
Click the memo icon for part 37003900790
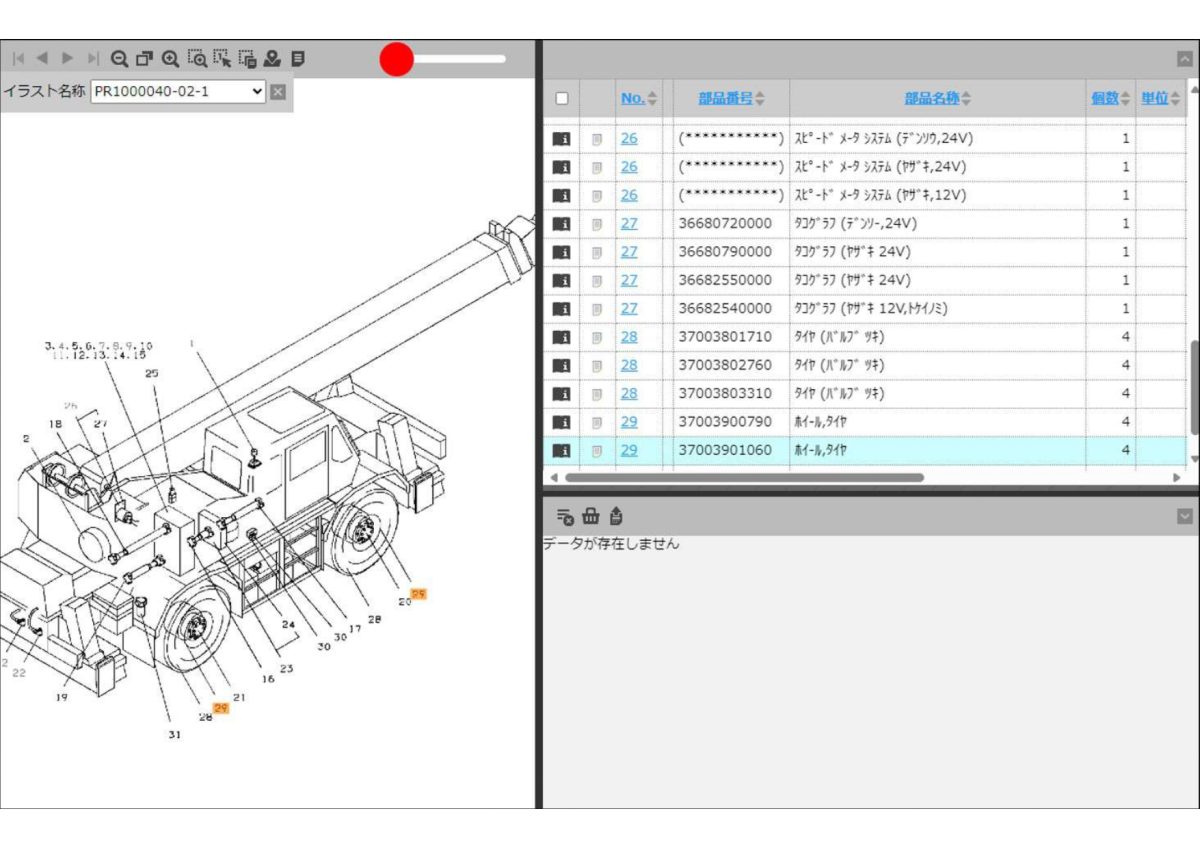point(597,422)
